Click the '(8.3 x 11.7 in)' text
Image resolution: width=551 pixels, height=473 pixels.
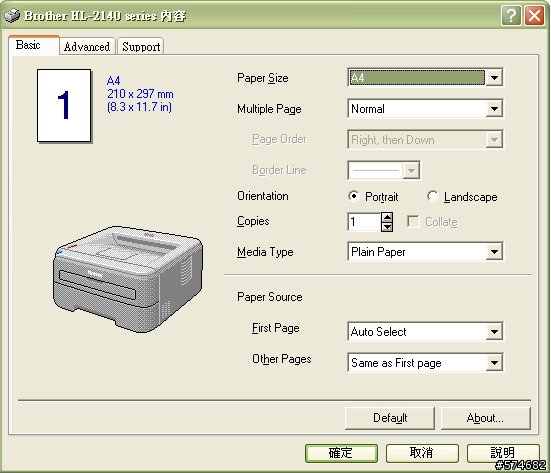tap(140, 107)
